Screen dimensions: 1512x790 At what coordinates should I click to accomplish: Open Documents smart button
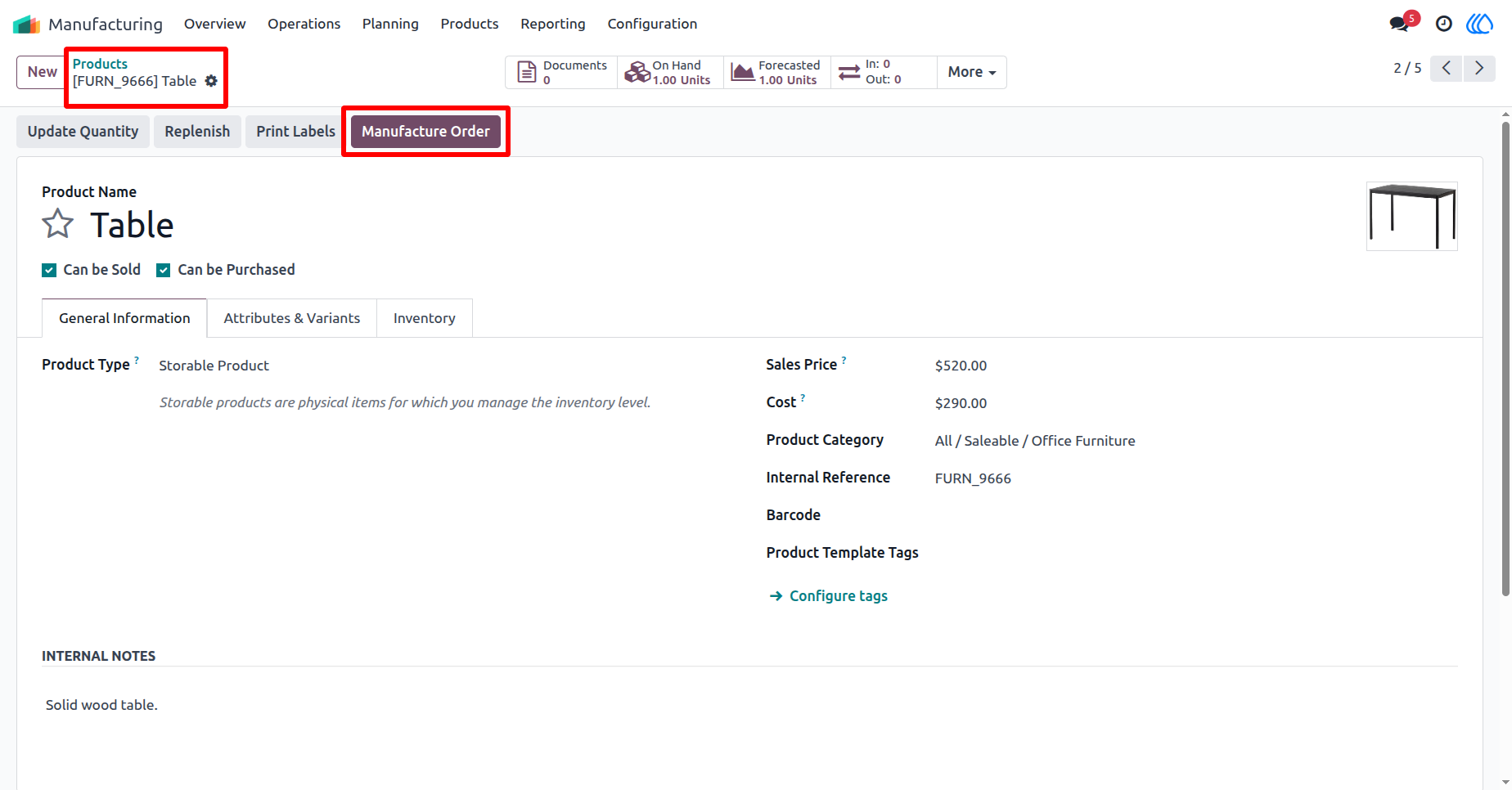(x=562, y=72)
